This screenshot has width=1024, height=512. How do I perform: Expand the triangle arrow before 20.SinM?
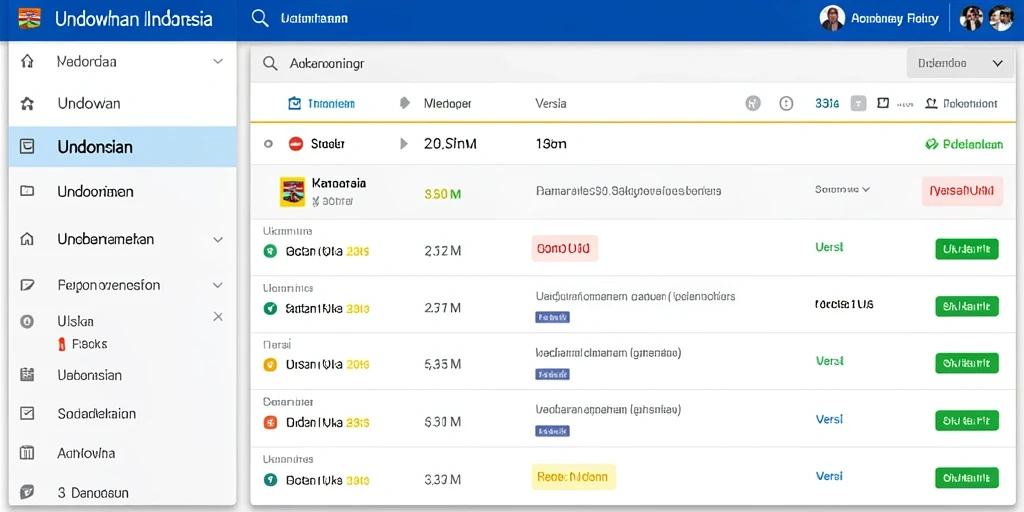pos(404,144)
